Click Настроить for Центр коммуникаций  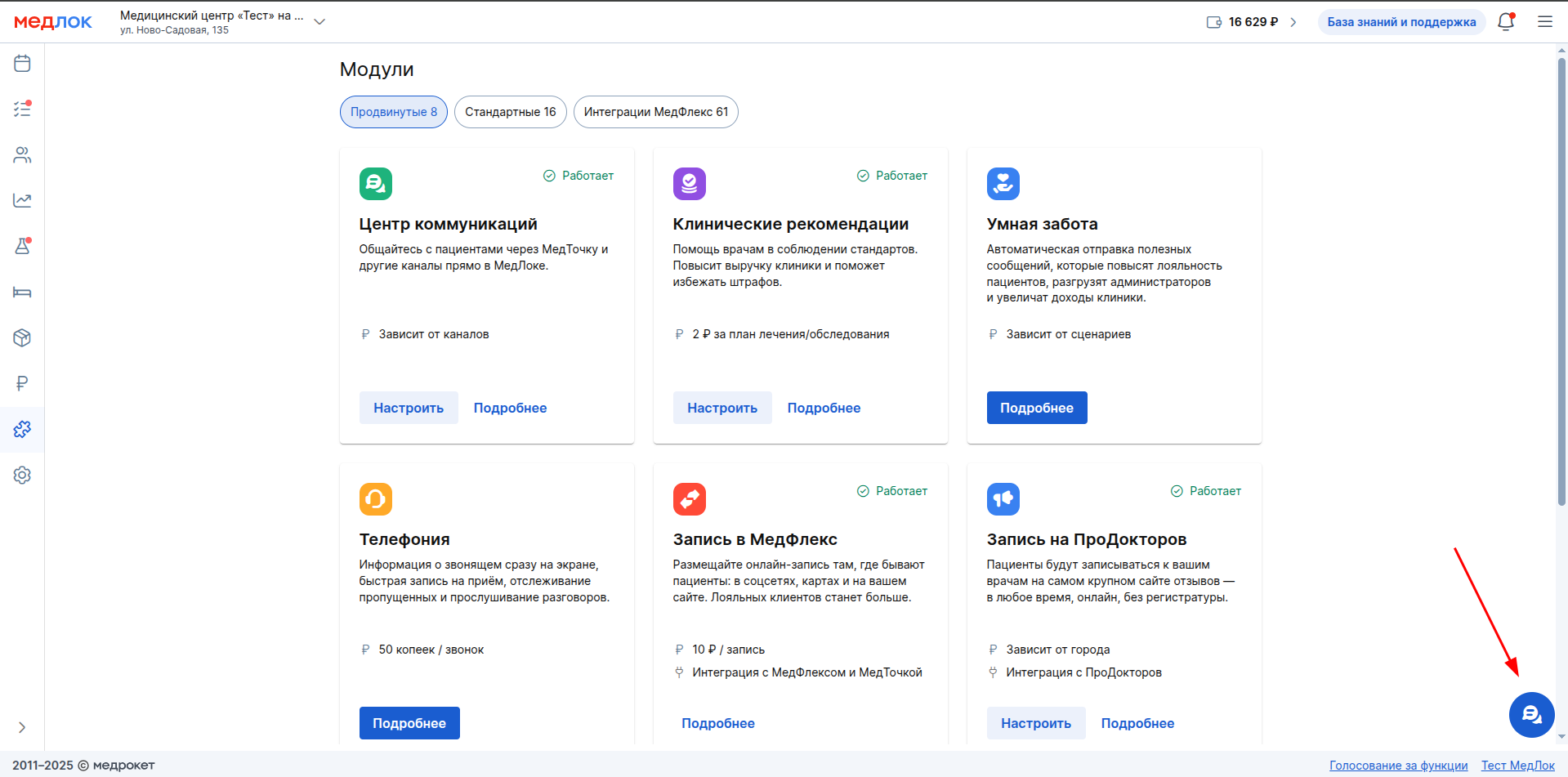(409, 408)
